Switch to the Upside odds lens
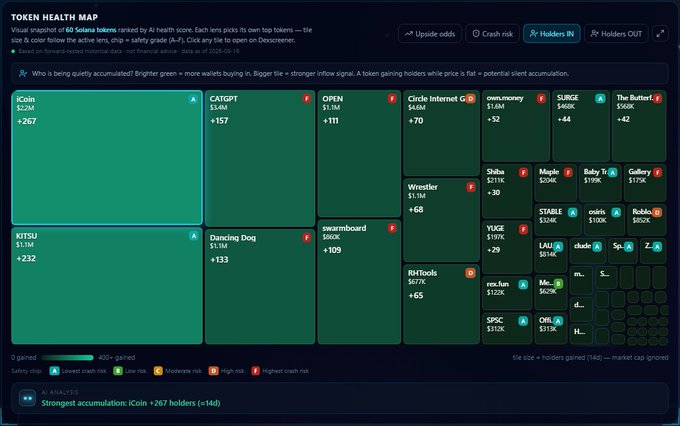Viewport: 680px width, 426px height. coord(430,34)
